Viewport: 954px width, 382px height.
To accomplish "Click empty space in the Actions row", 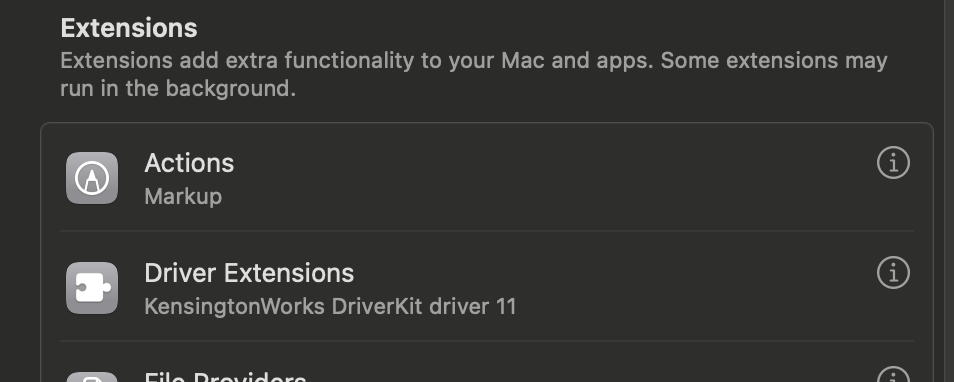I will pos(548,178).
